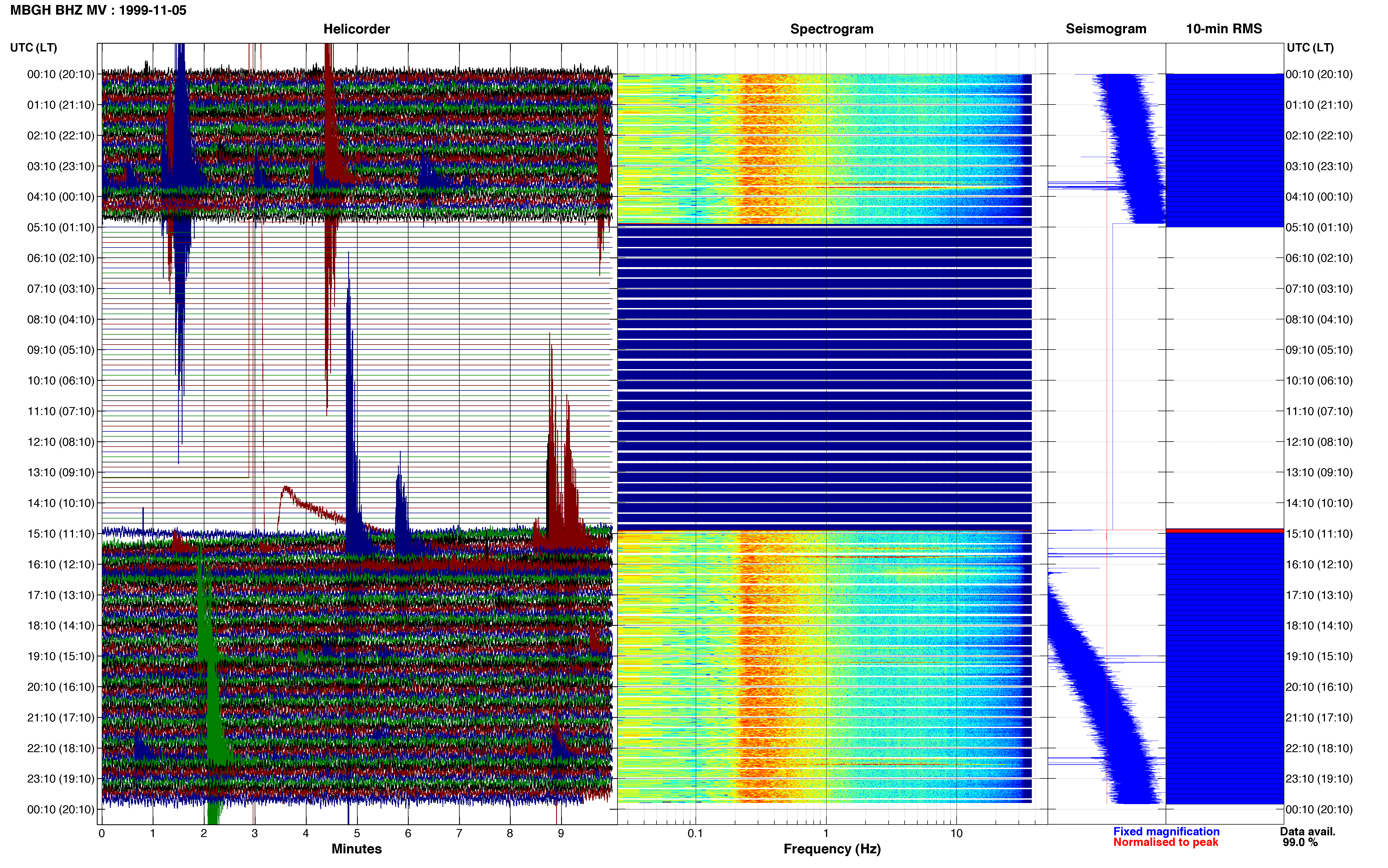Click the left '10:10 (06:10)' time label
The image size is (1388, 868).
60,380
